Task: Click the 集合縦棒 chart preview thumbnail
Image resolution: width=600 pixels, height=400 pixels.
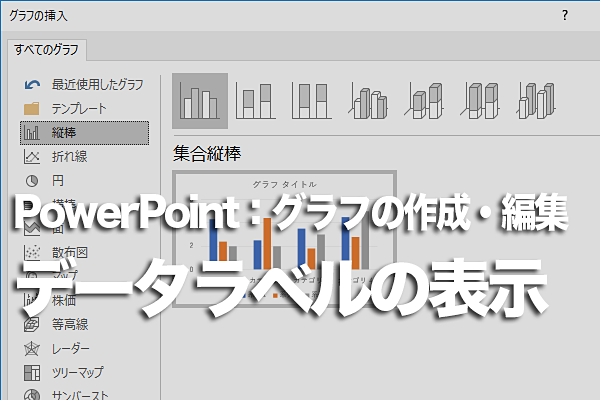Action: [284, 238]
